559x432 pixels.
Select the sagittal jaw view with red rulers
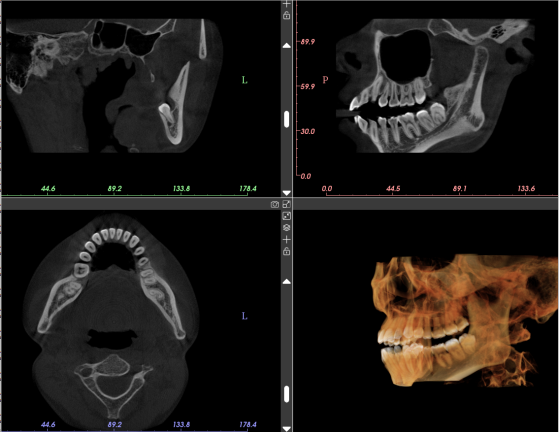click(426, 98)
